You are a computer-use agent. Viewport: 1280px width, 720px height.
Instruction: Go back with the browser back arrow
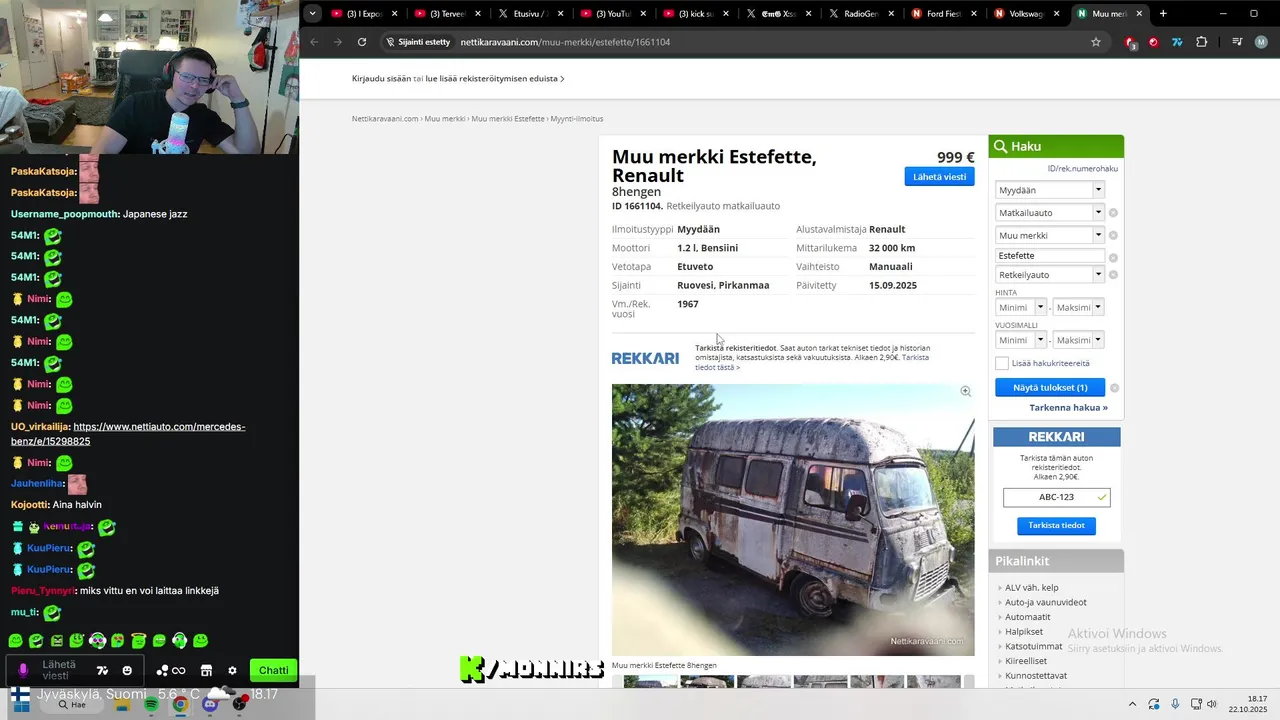[314, 42]
